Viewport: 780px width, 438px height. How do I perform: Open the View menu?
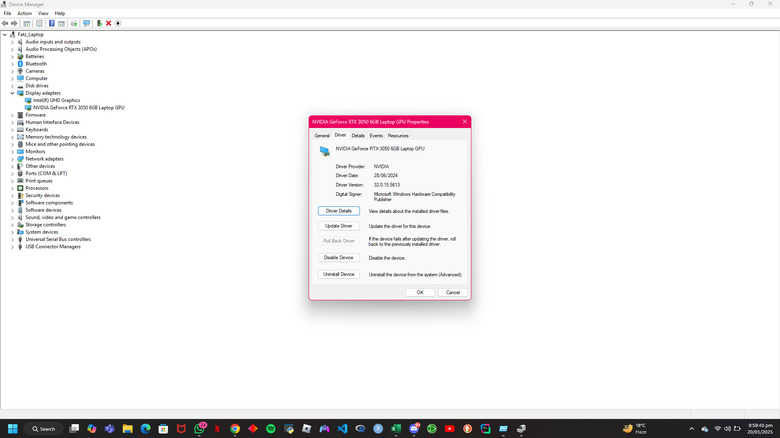point(43,13)
